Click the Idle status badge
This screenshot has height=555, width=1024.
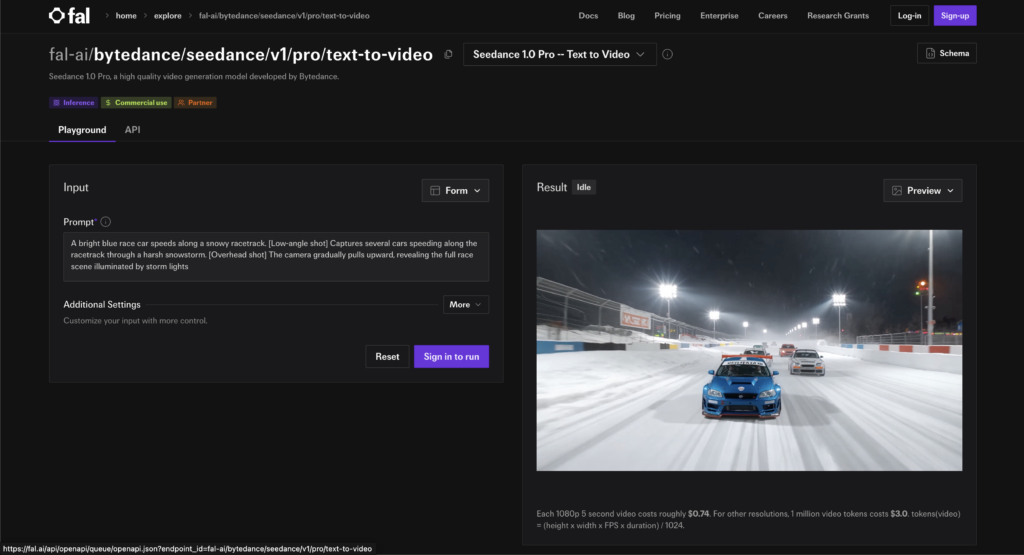coord(584,187)
